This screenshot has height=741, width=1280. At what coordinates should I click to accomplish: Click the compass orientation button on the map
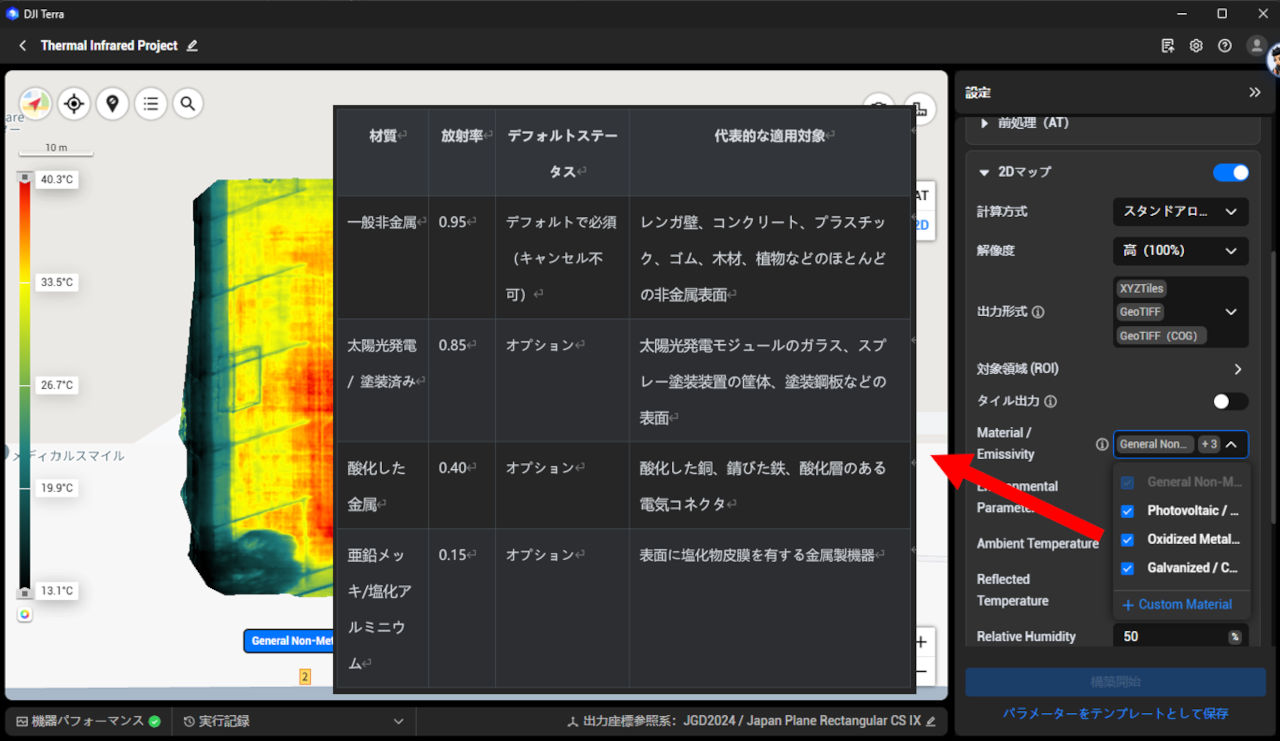point(35,103)
